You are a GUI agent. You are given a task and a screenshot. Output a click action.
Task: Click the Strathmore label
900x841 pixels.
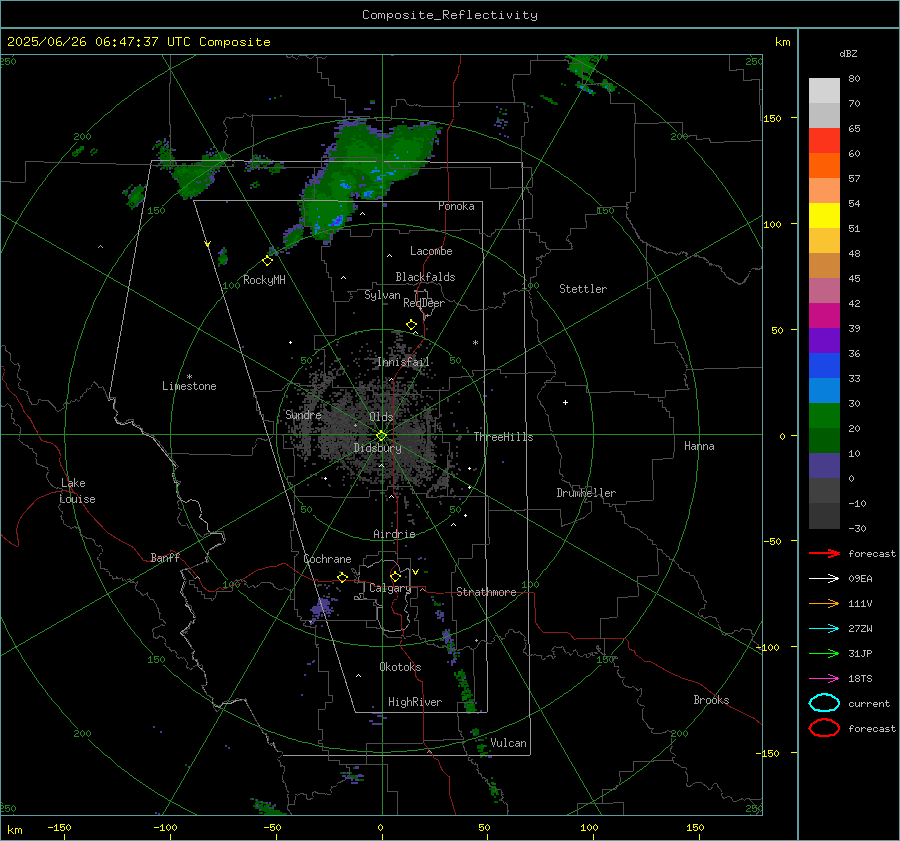coord(486,592)
